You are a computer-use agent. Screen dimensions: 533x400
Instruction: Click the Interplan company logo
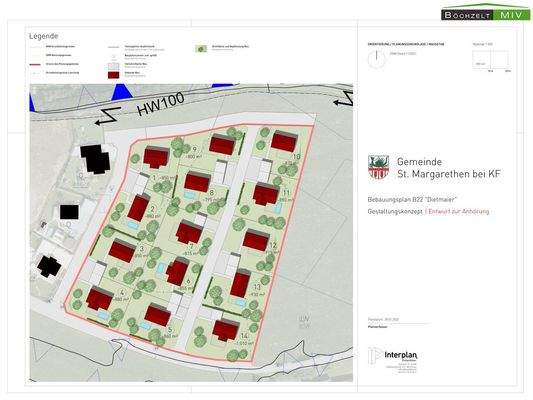tap(393, 360)
